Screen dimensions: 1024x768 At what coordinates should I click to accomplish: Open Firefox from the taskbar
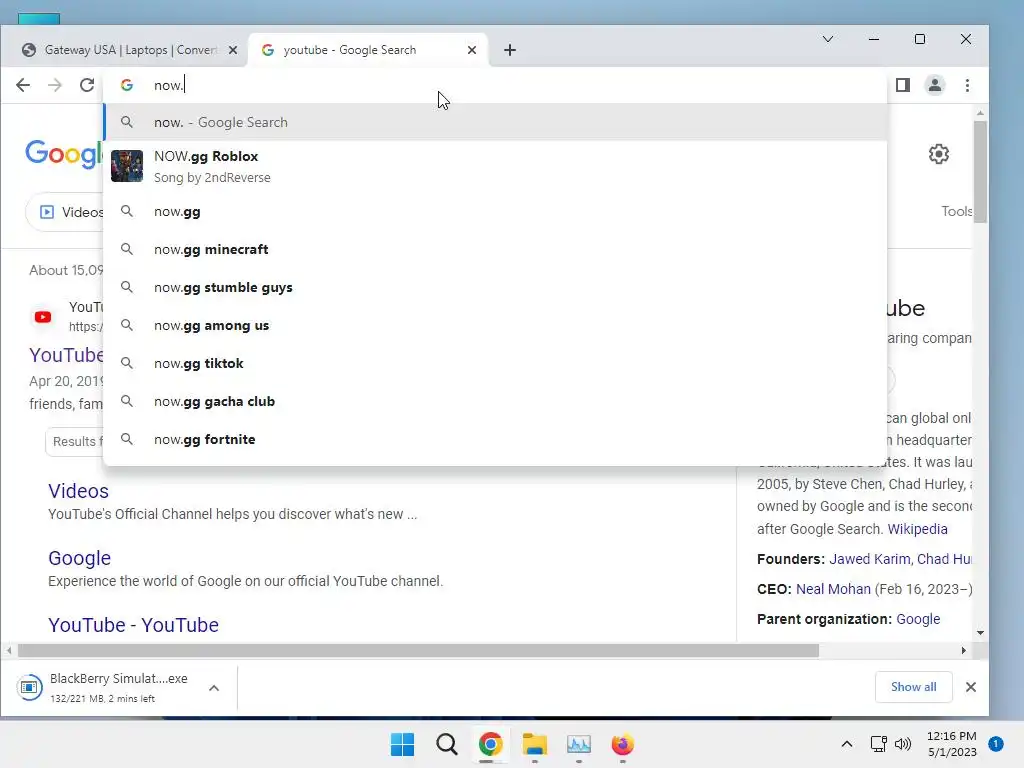pyautogui.click(x=622, y=744)
